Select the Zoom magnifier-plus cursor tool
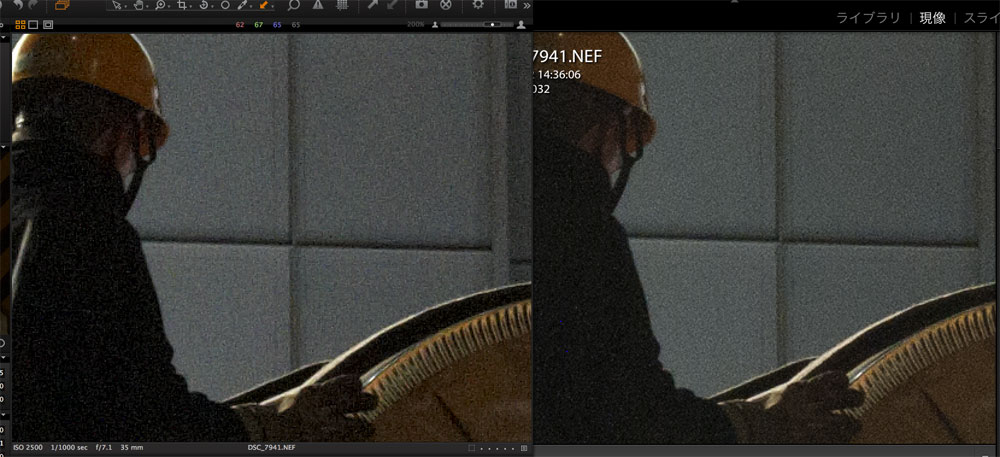 tap(161, 5)
